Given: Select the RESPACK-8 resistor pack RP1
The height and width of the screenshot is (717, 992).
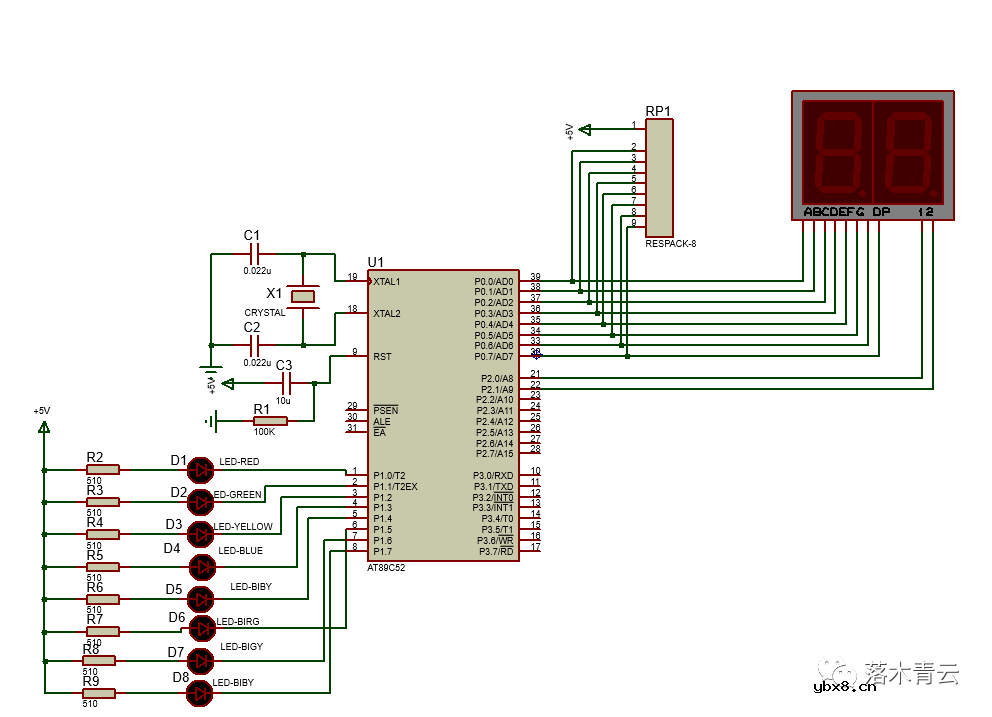Looking at the screenshot, I should pyautogui.click(x=659, y=176).
